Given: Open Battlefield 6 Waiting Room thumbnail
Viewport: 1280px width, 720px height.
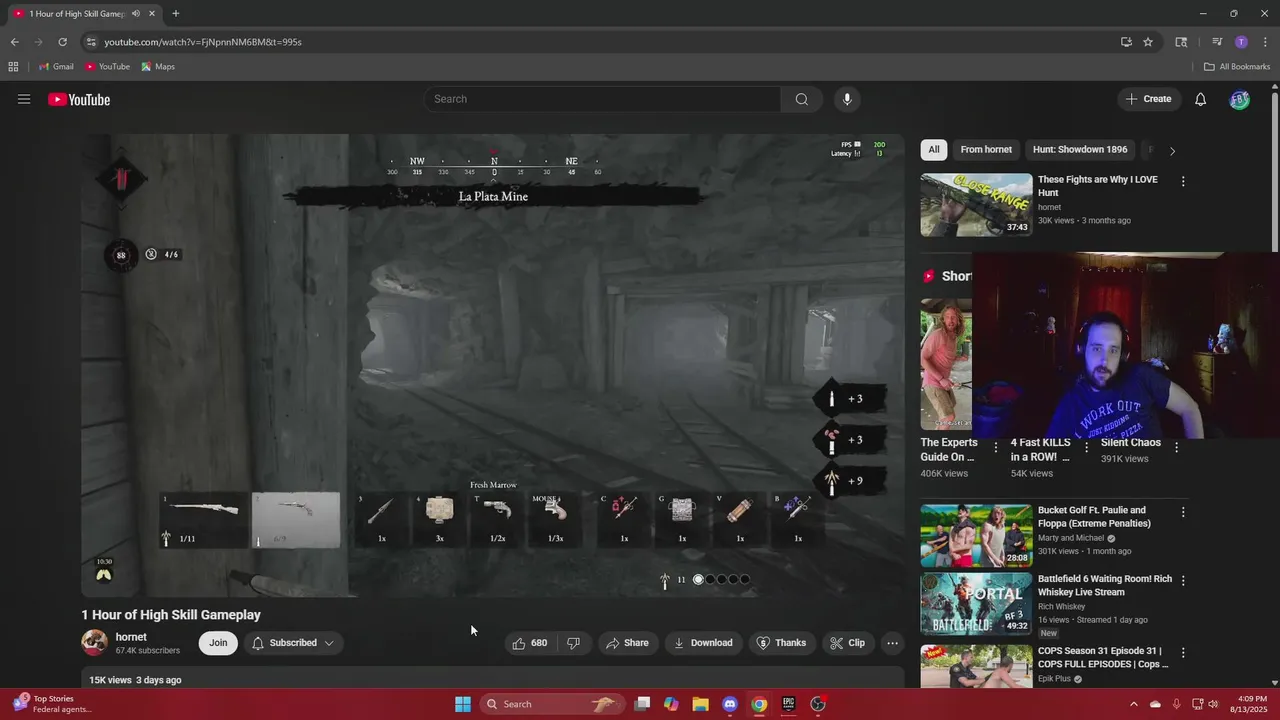Looking at the screenshot, I should coord(976,604).
